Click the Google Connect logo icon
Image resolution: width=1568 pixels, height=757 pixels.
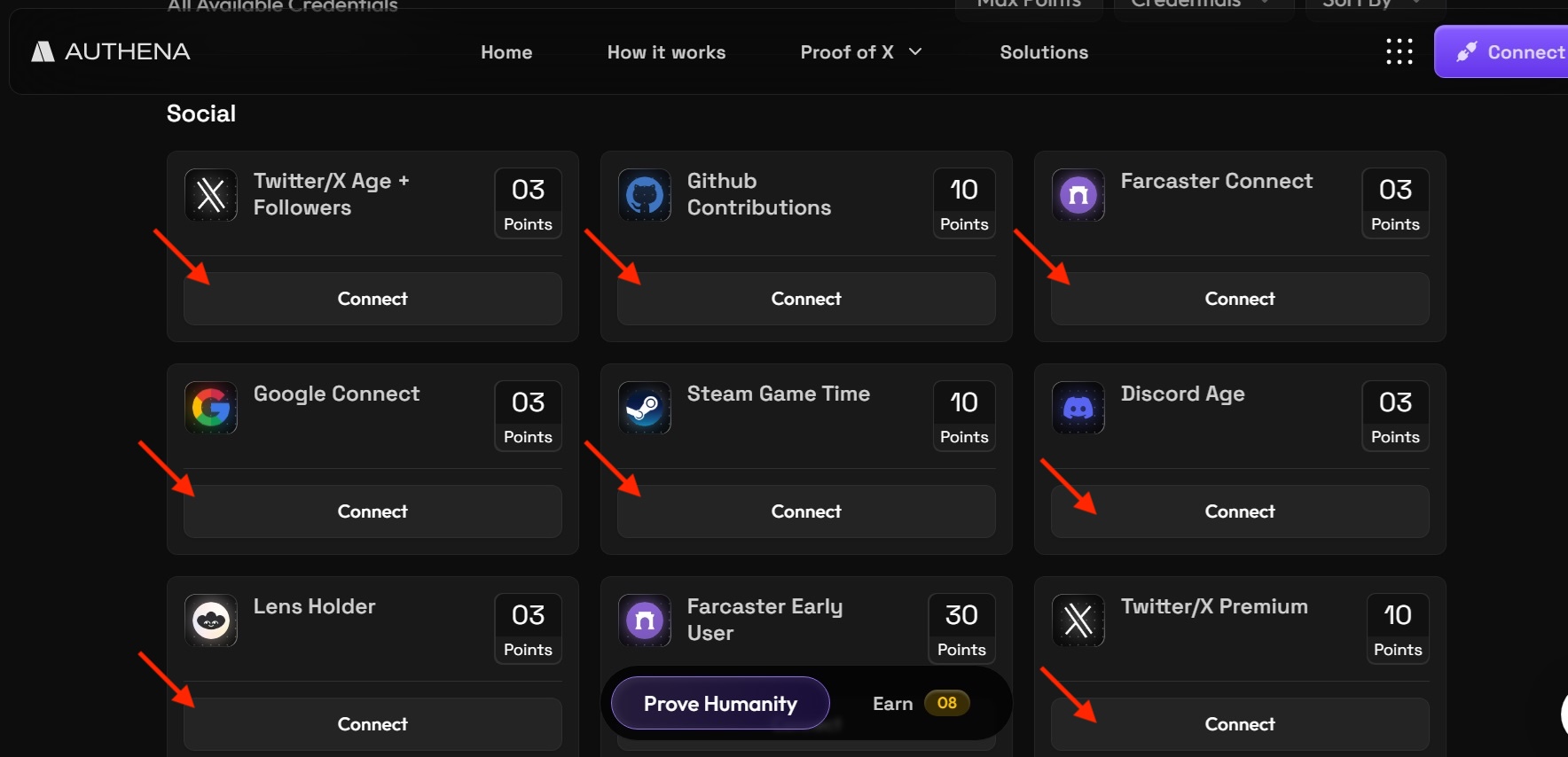[x=211, y=408]
